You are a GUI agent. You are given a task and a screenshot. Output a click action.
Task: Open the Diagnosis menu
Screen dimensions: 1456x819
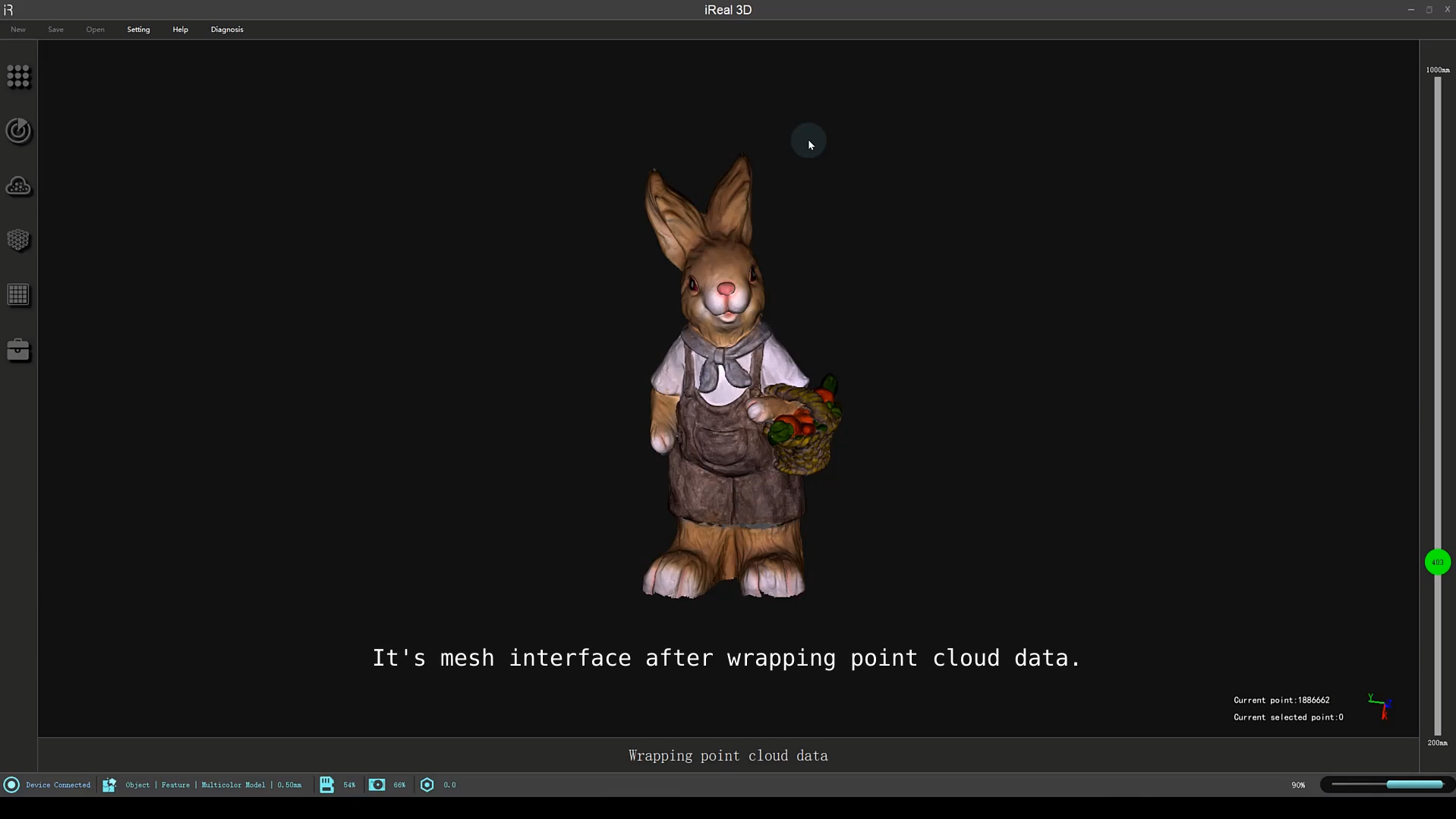tap(227, 30)
